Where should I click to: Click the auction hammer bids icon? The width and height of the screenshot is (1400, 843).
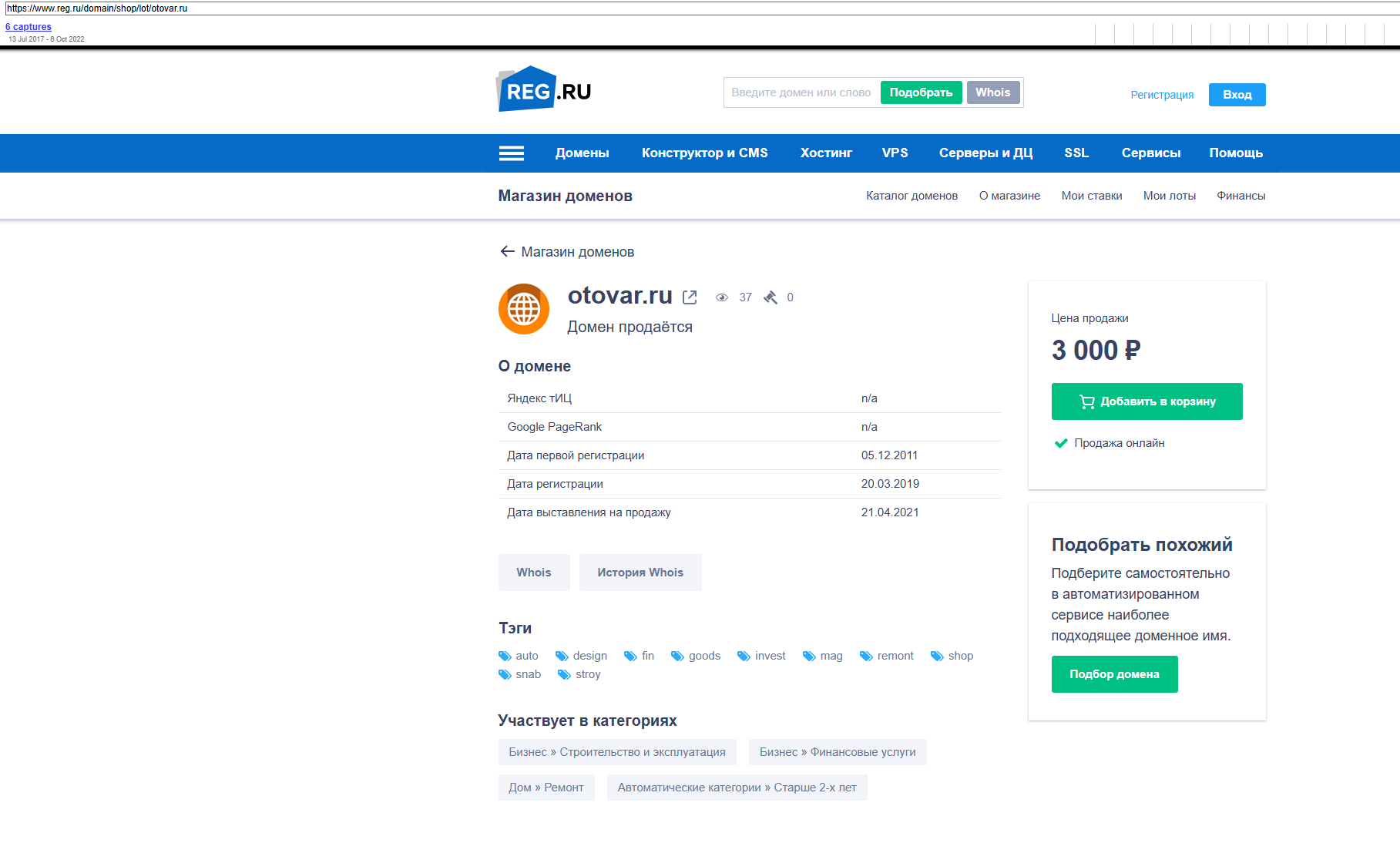tap(771, 297)
